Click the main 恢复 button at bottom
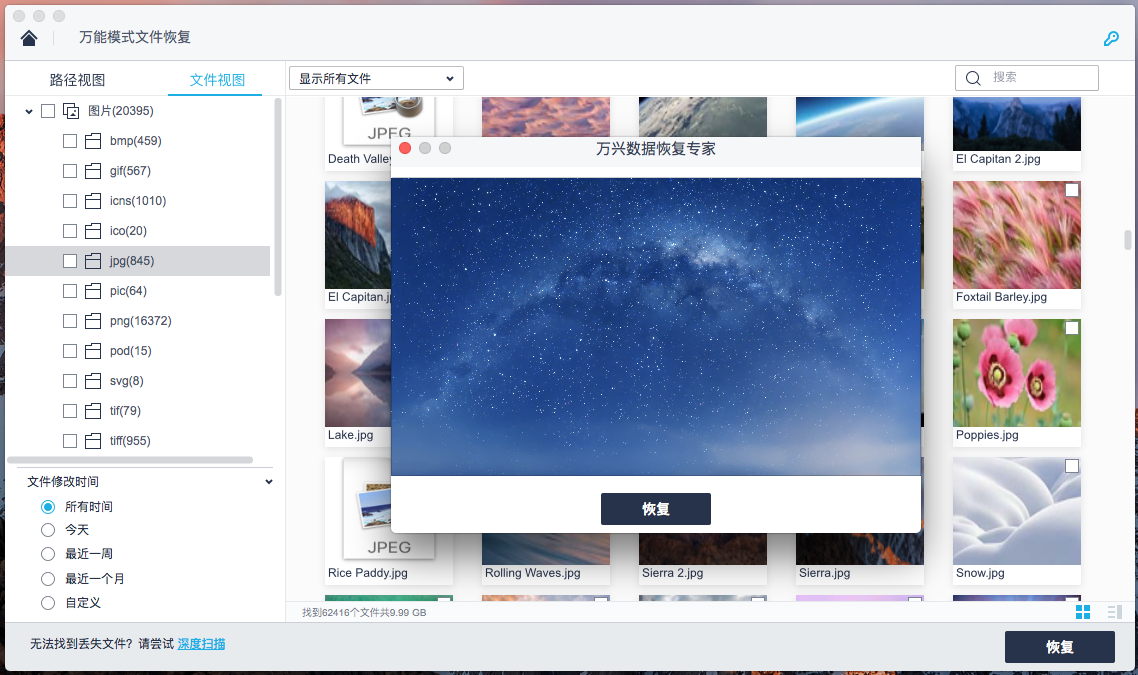The height and width of the screenshot is (675, 1138). (x=1060, y=647)
